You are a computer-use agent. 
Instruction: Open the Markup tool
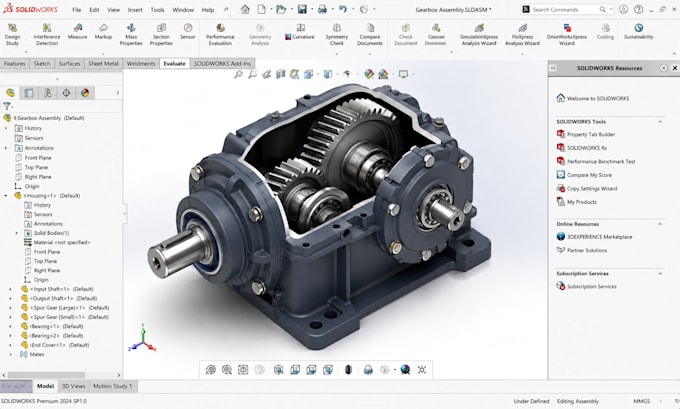click(x=103, y=32)
